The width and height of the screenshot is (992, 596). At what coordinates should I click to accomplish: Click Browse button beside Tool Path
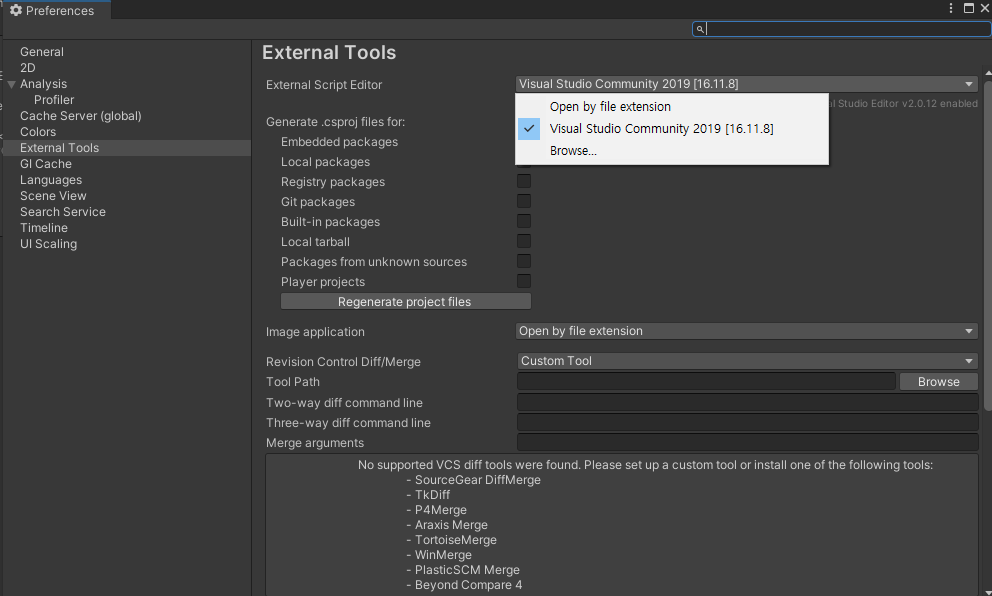(x=938, y=382)
